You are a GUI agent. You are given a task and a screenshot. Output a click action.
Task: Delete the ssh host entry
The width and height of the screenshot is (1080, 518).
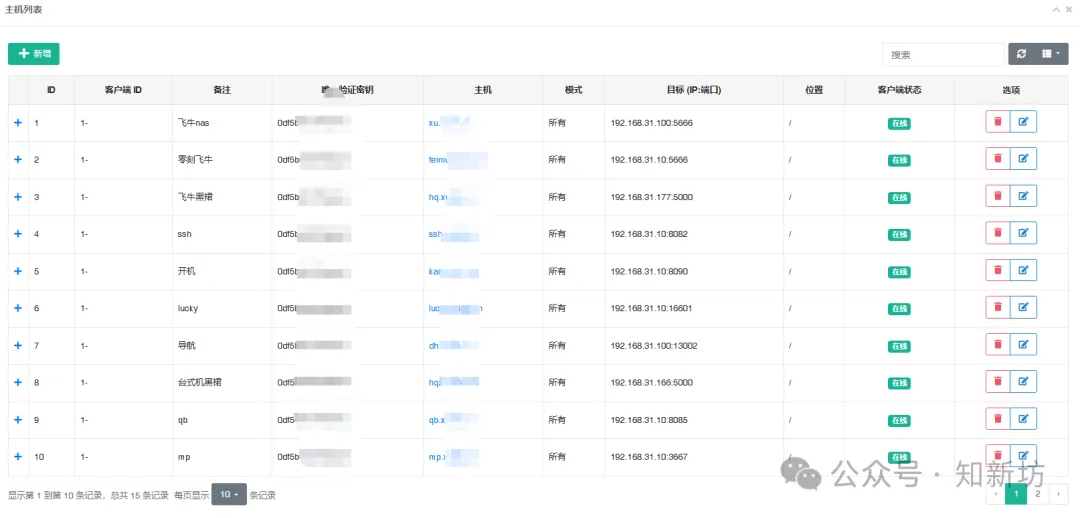pyautogui.click(x=997, y=233)
